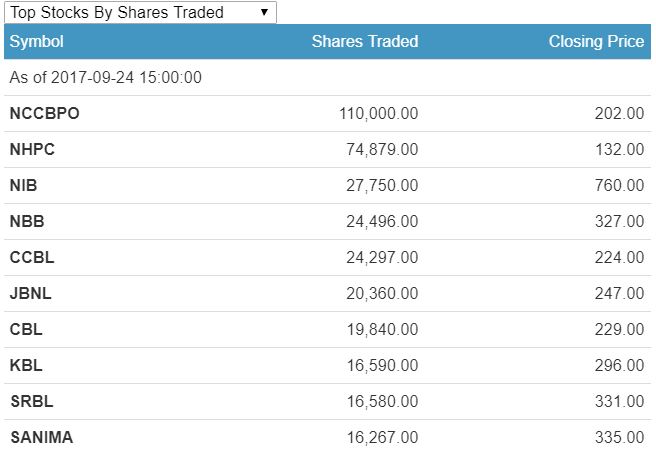
Task: Click the Closing Price column header
Action: coord(596,42)
